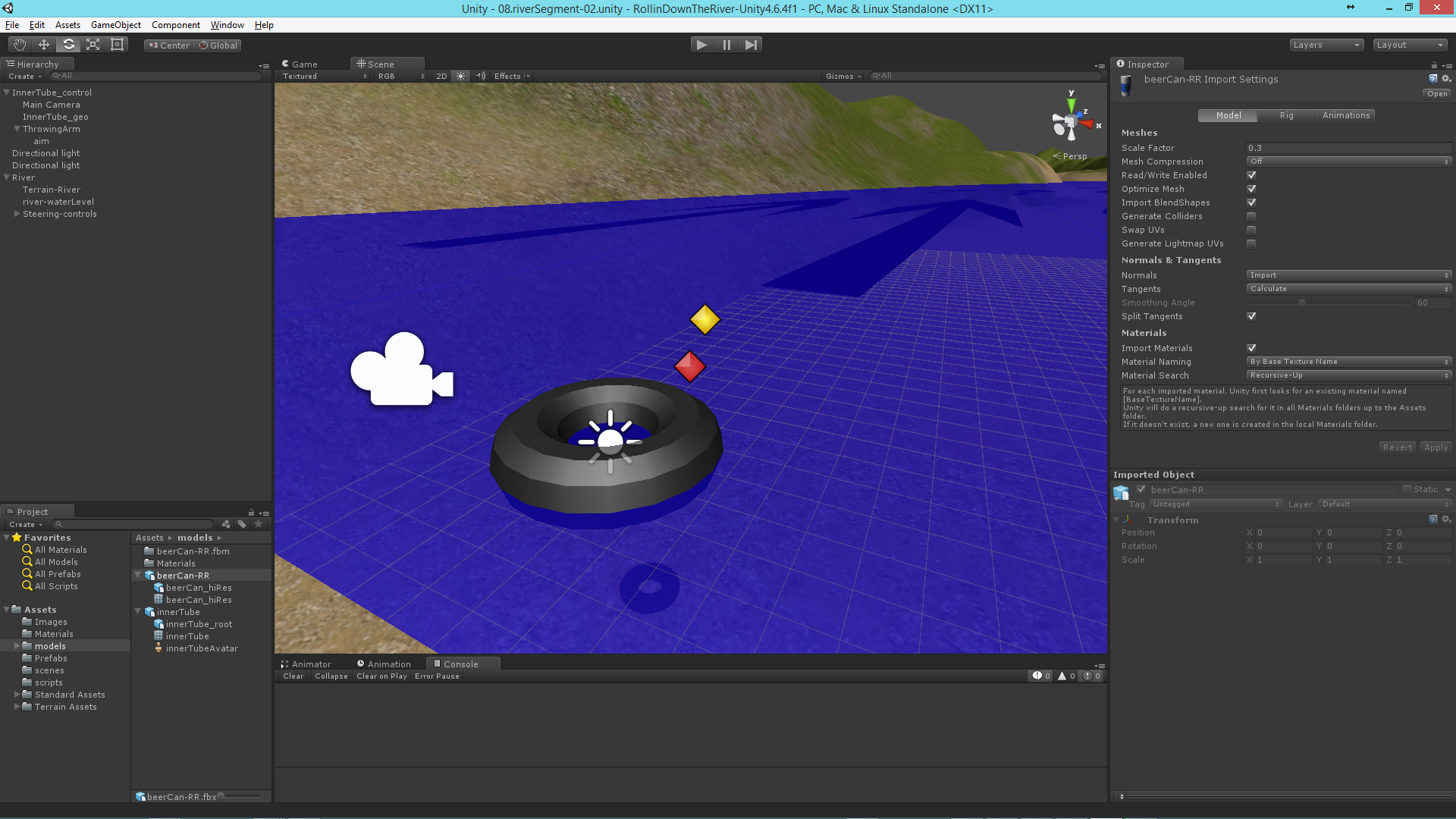This screenshot has width=1456, height=819.
Task: Open the Layers dropdown
Action: click(x=1326, y=45)
